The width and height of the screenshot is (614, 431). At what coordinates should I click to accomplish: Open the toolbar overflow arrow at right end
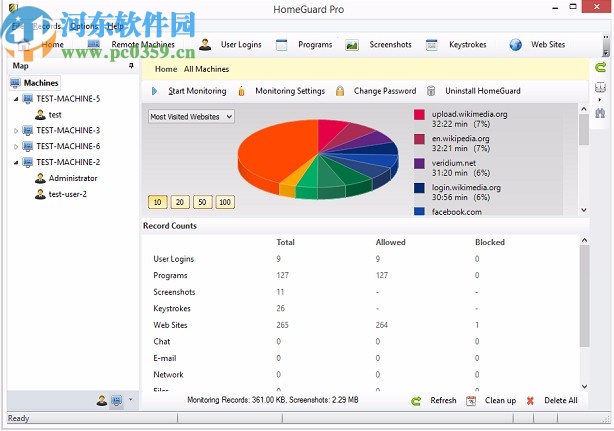pyautogui.click(x=606, y=52)
